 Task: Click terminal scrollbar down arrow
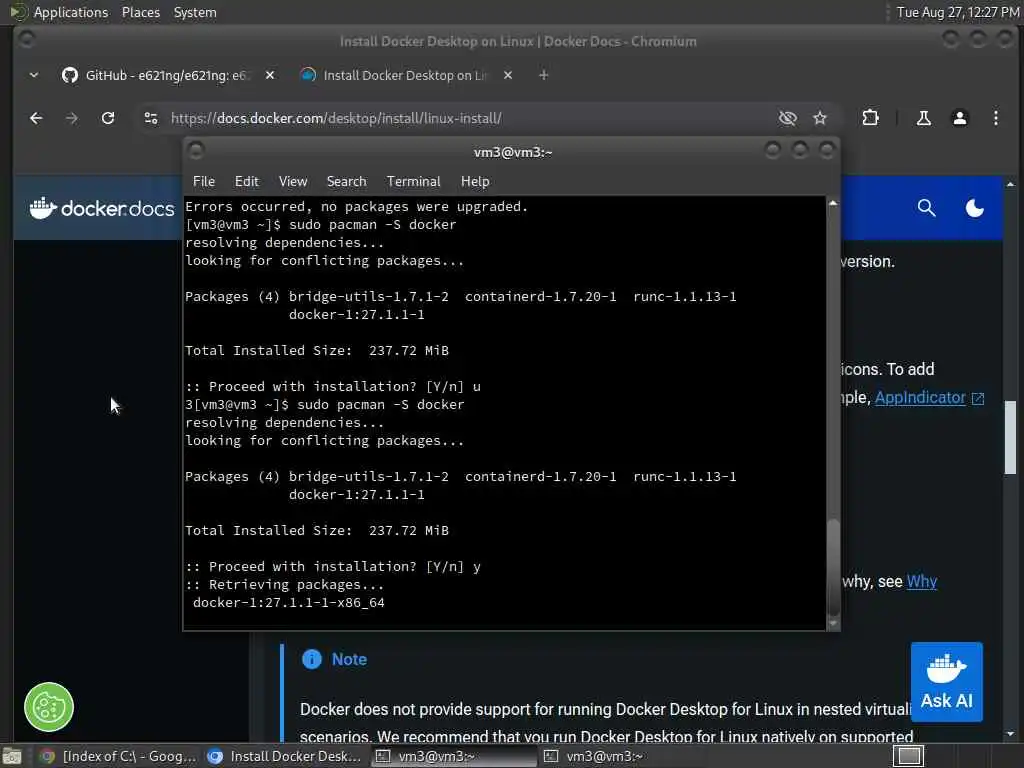(833, 624)
